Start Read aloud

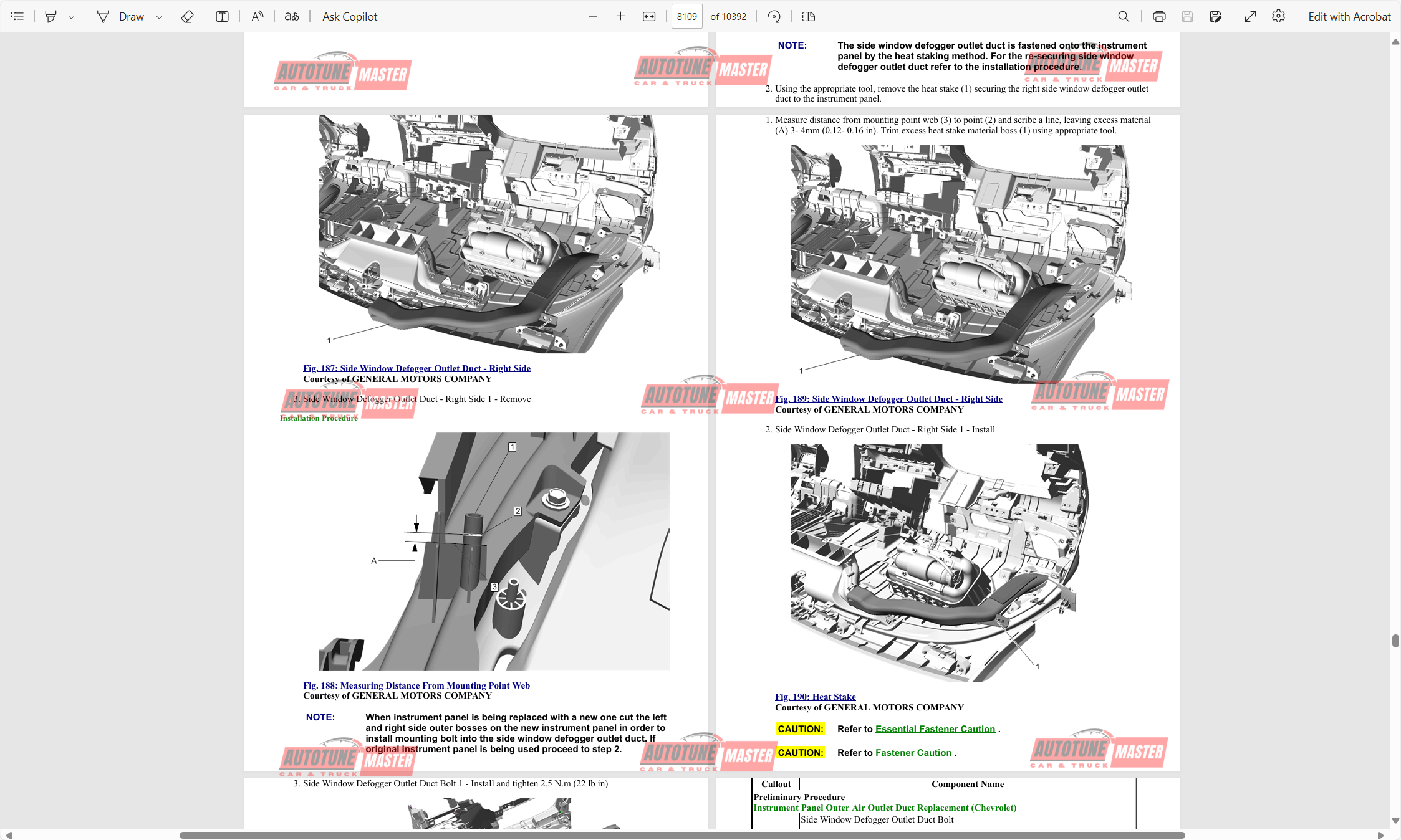257,16
